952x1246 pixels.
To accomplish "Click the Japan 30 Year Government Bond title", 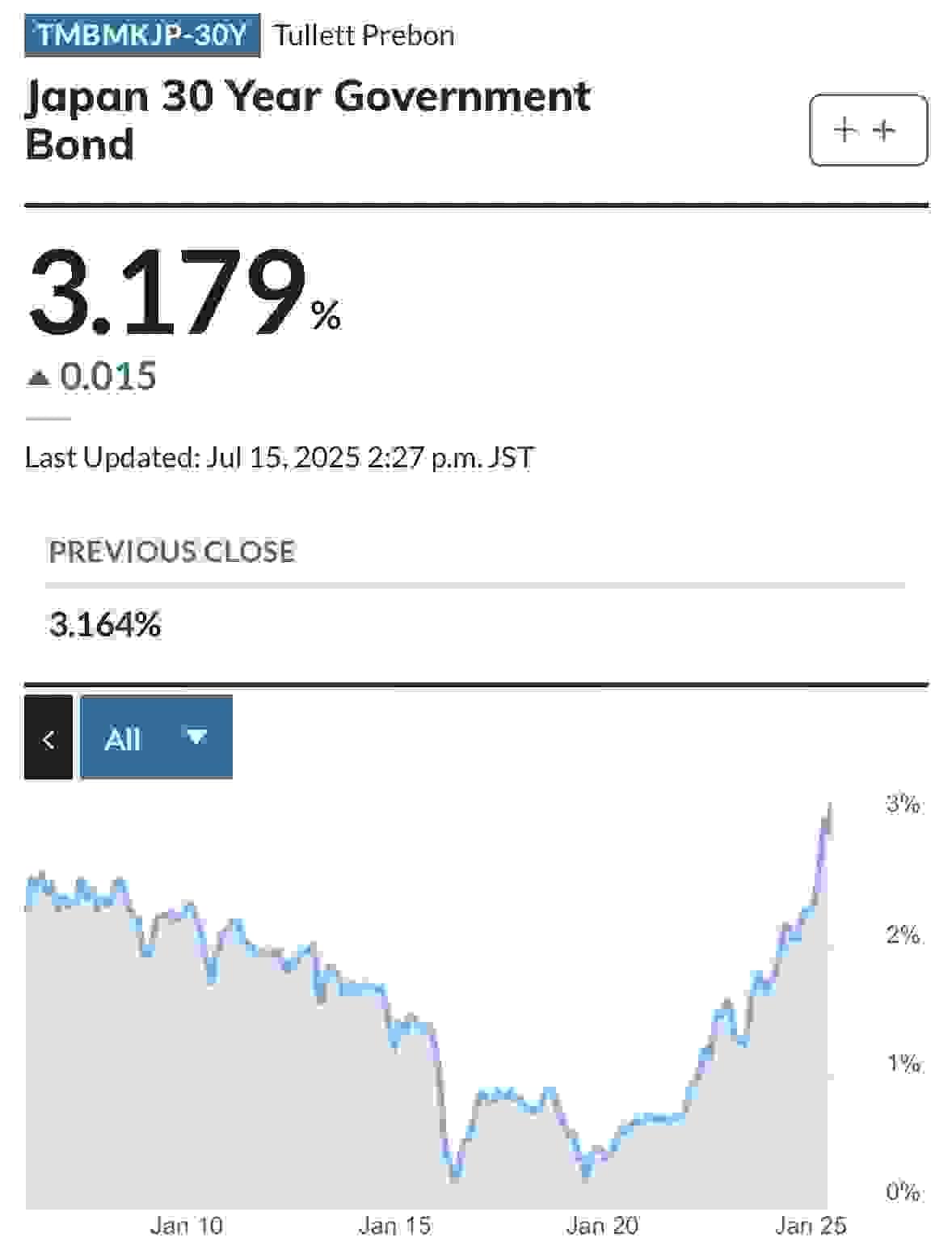I will point(308,120).
